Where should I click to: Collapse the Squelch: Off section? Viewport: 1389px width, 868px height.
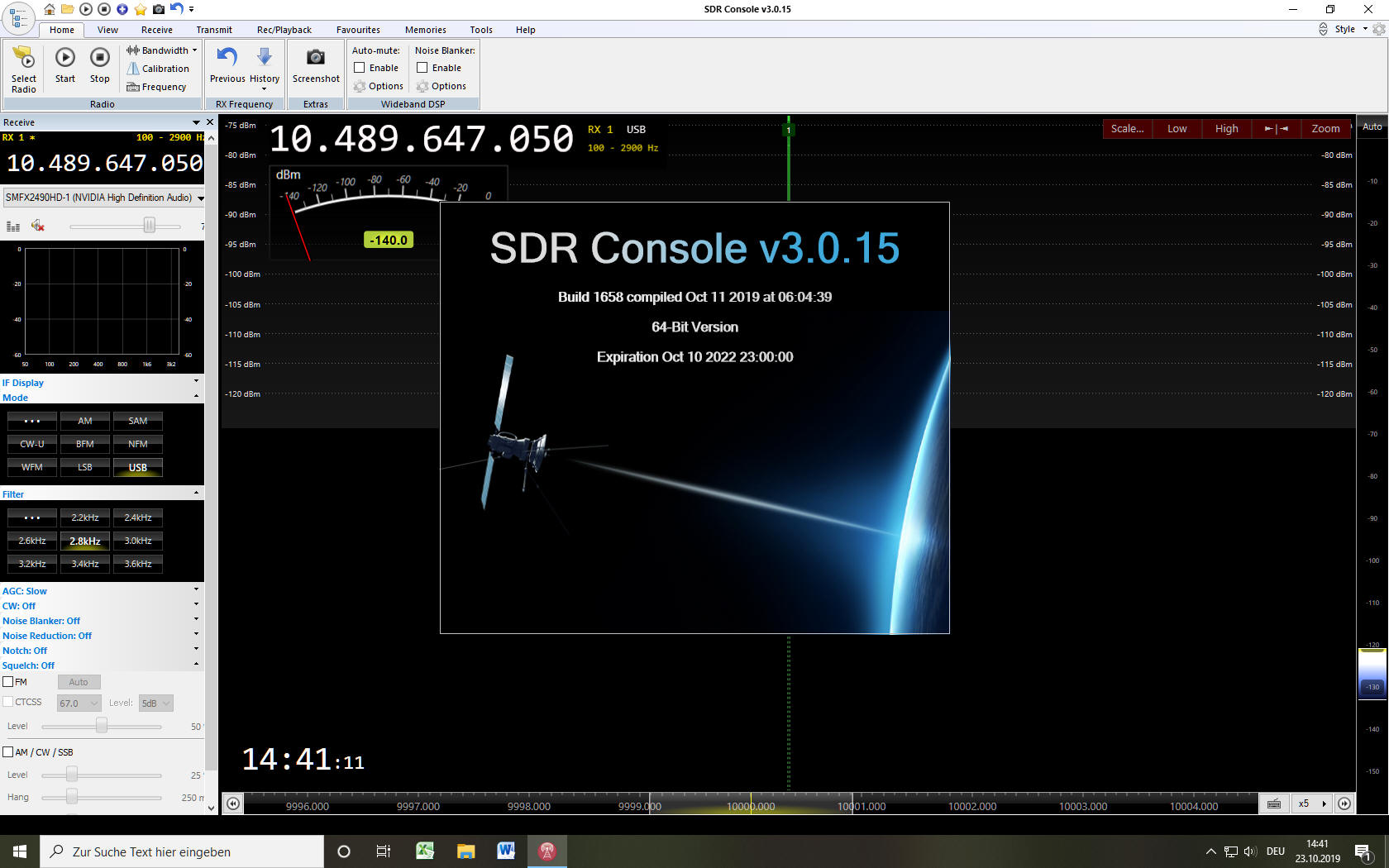tap(196, 665)
